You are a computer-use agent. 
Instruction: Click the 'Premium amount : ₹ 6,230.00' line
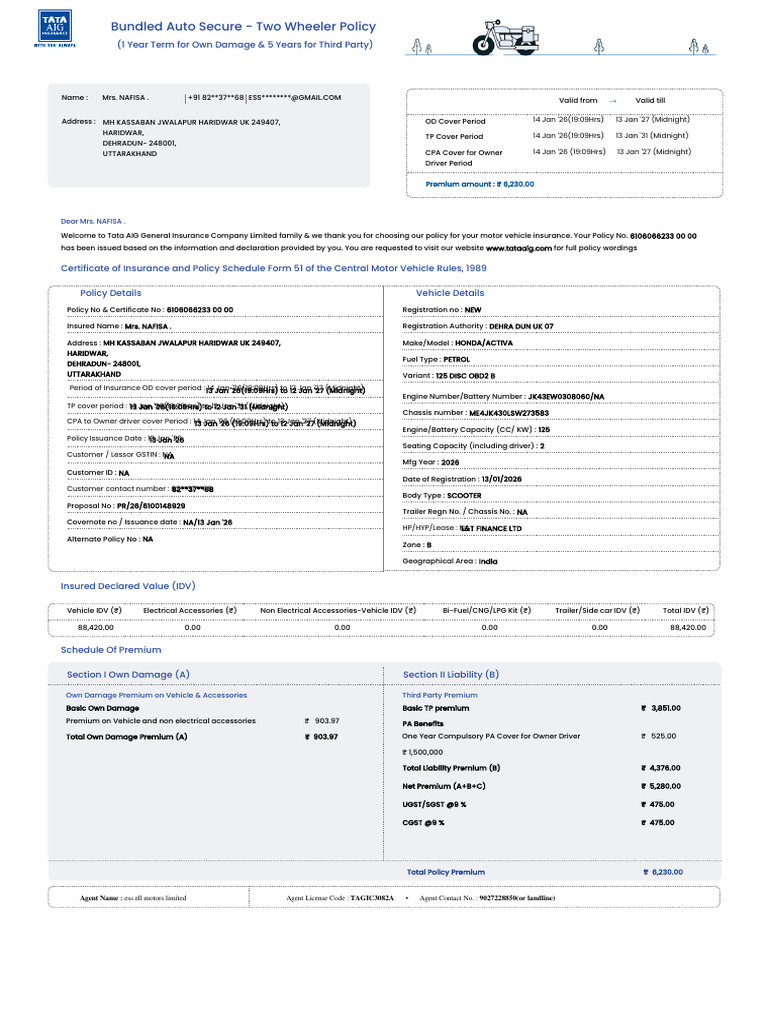pyautogui.click(x=479, y=184)
